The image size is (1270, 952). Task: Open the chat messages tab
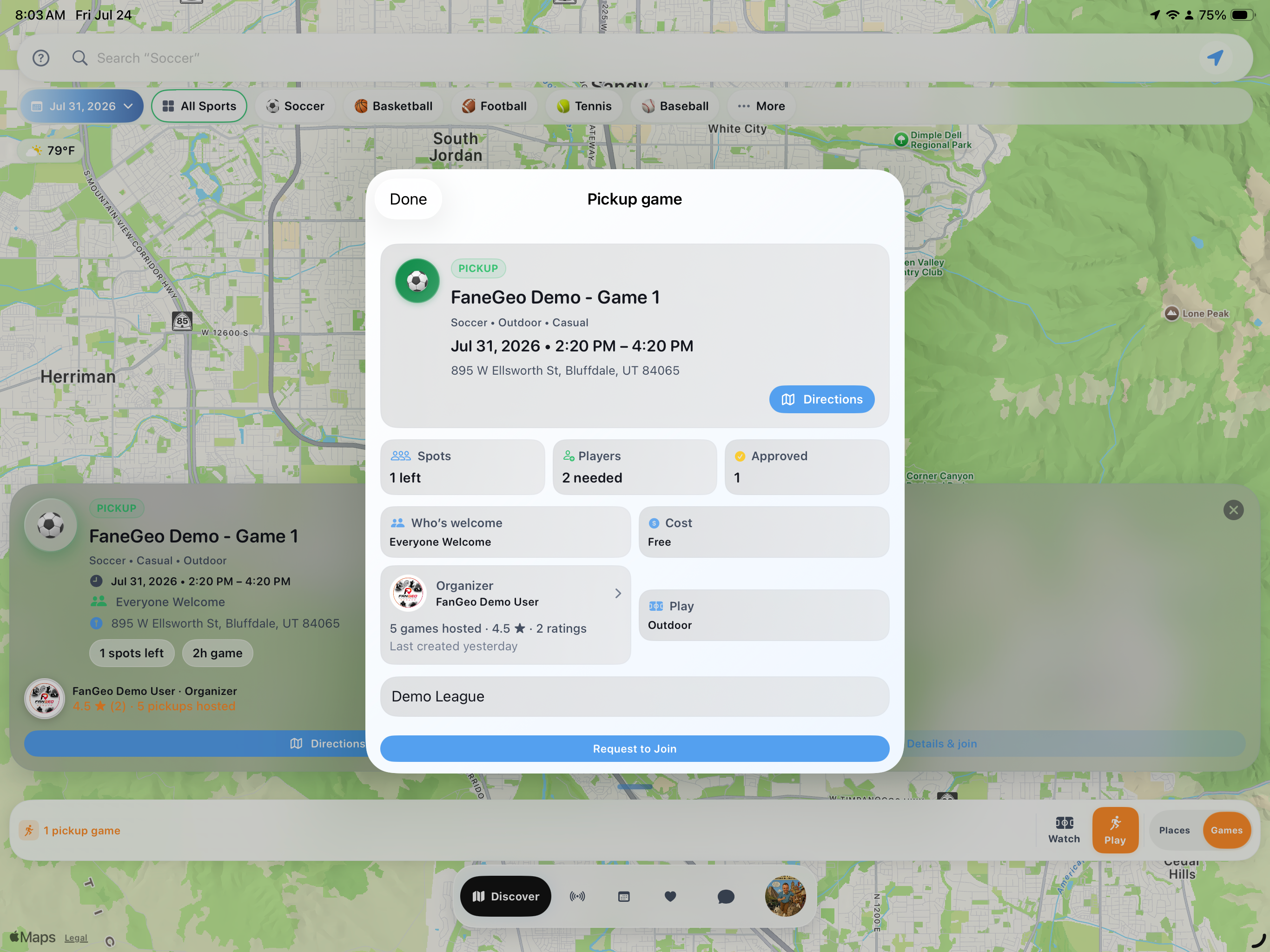(726, 896)
